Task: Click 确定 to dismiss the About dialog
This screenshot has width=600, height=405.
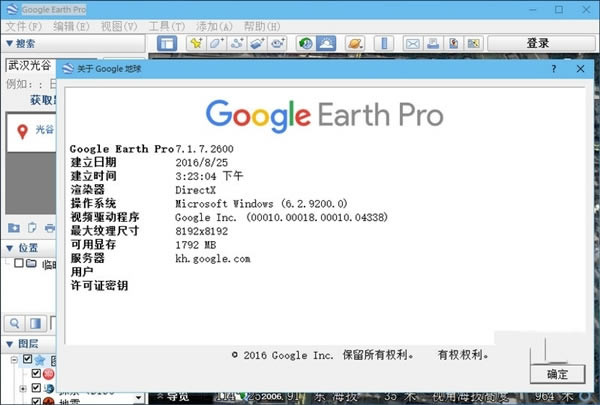Action: [557, 374]
